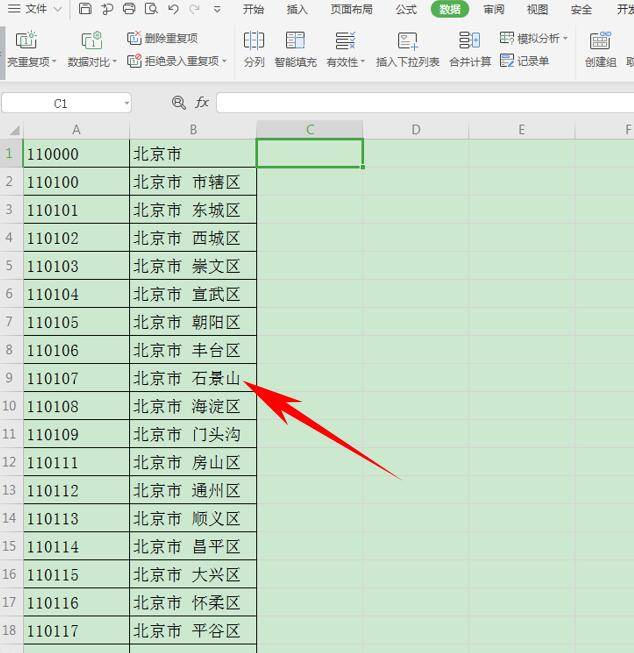Click the 分列 text-to-columns icon
Screen dimensions: 634x653
tap(254, 40)
